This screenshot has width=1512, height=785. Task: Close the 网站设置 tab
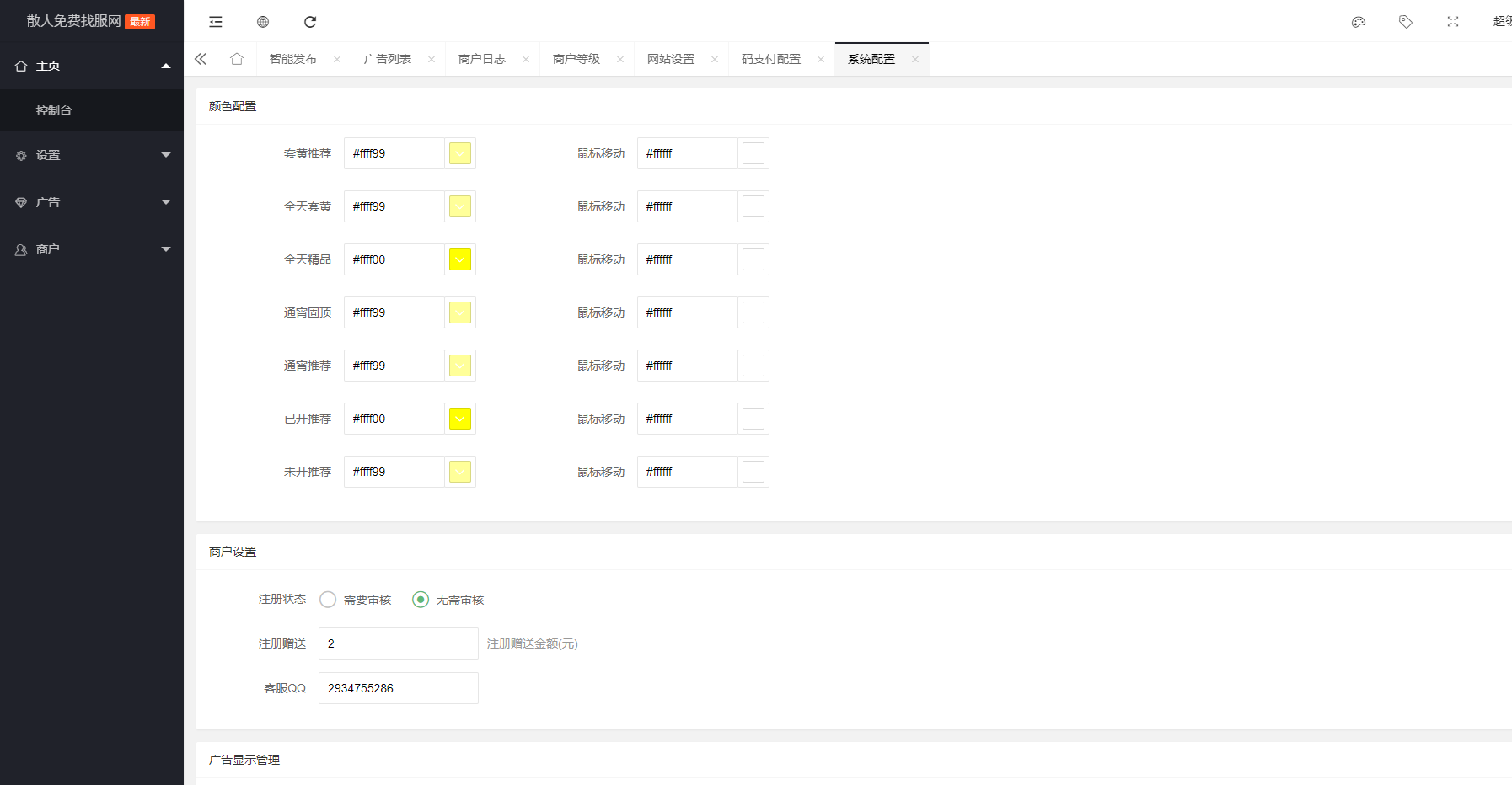click(715, 59)
